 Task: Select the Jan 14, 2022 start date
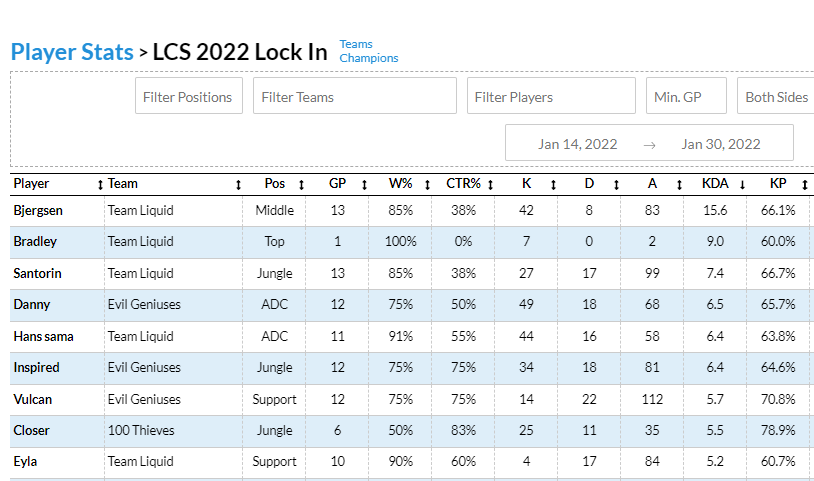(x=578, y=144)
